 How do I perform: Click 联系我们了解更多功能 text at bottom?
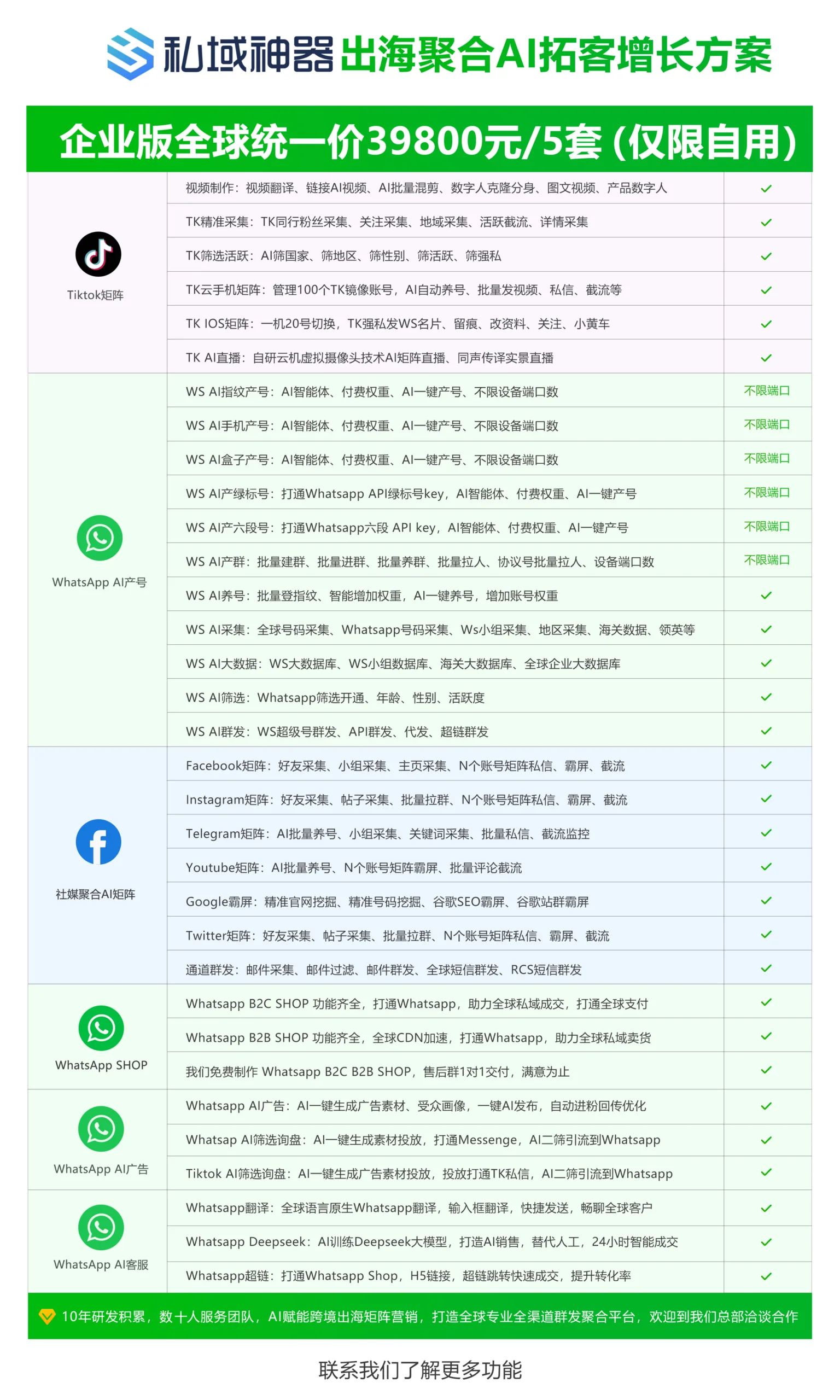[x=419, y=1370]
